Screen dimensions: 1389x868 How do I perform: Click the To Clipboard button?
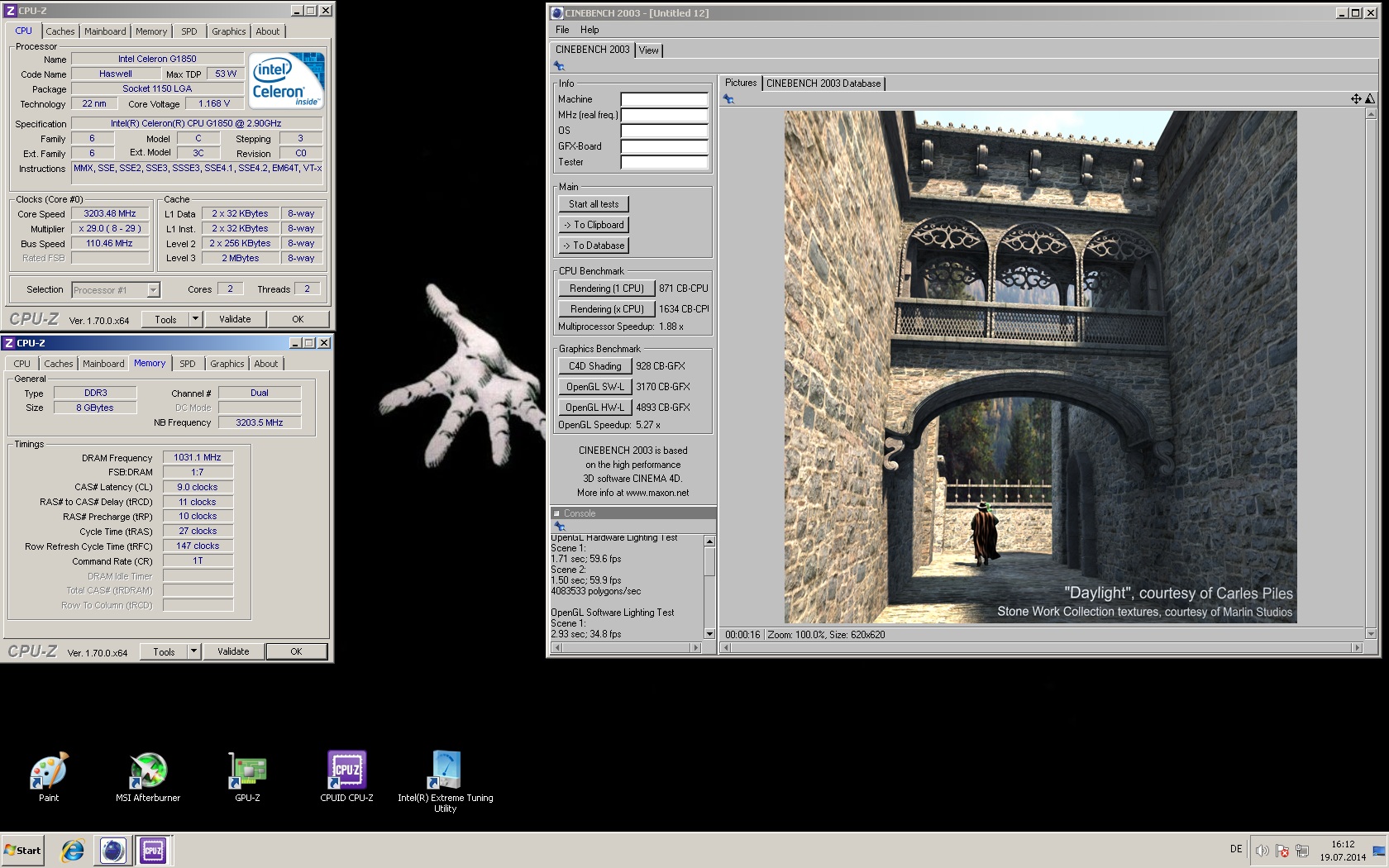point(594,225)
